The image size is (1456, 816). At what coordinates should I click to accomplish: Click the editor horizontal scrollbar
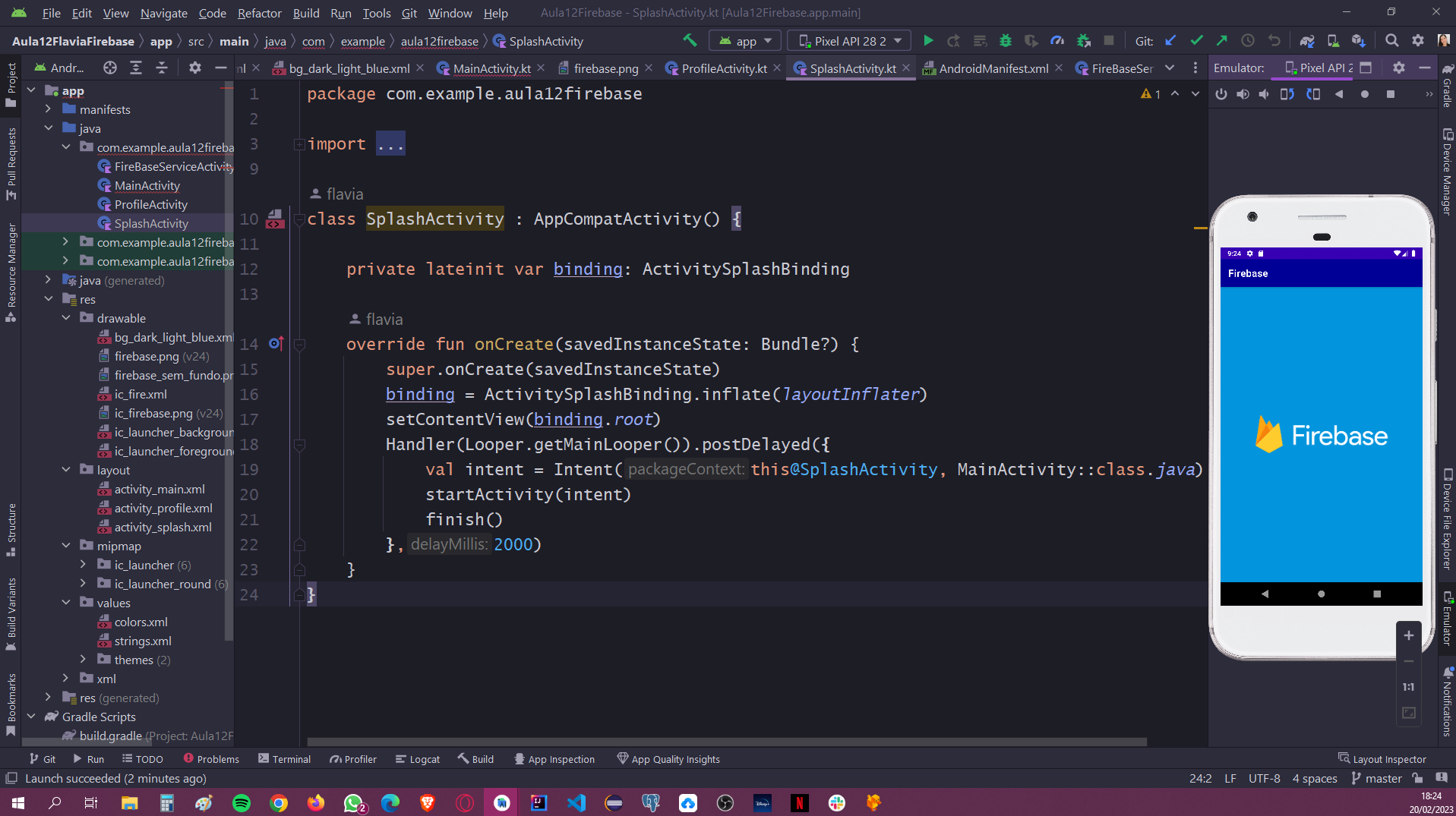coord(727,742)
